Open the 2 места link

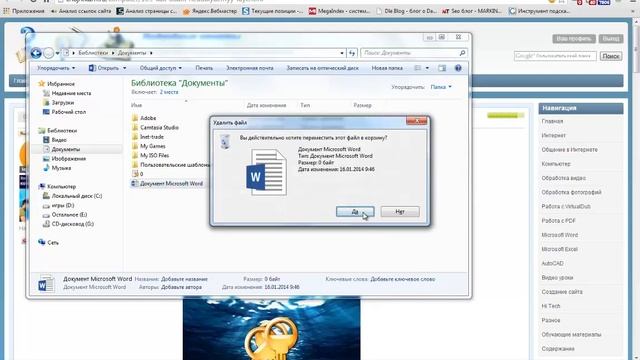click(169, 92)
